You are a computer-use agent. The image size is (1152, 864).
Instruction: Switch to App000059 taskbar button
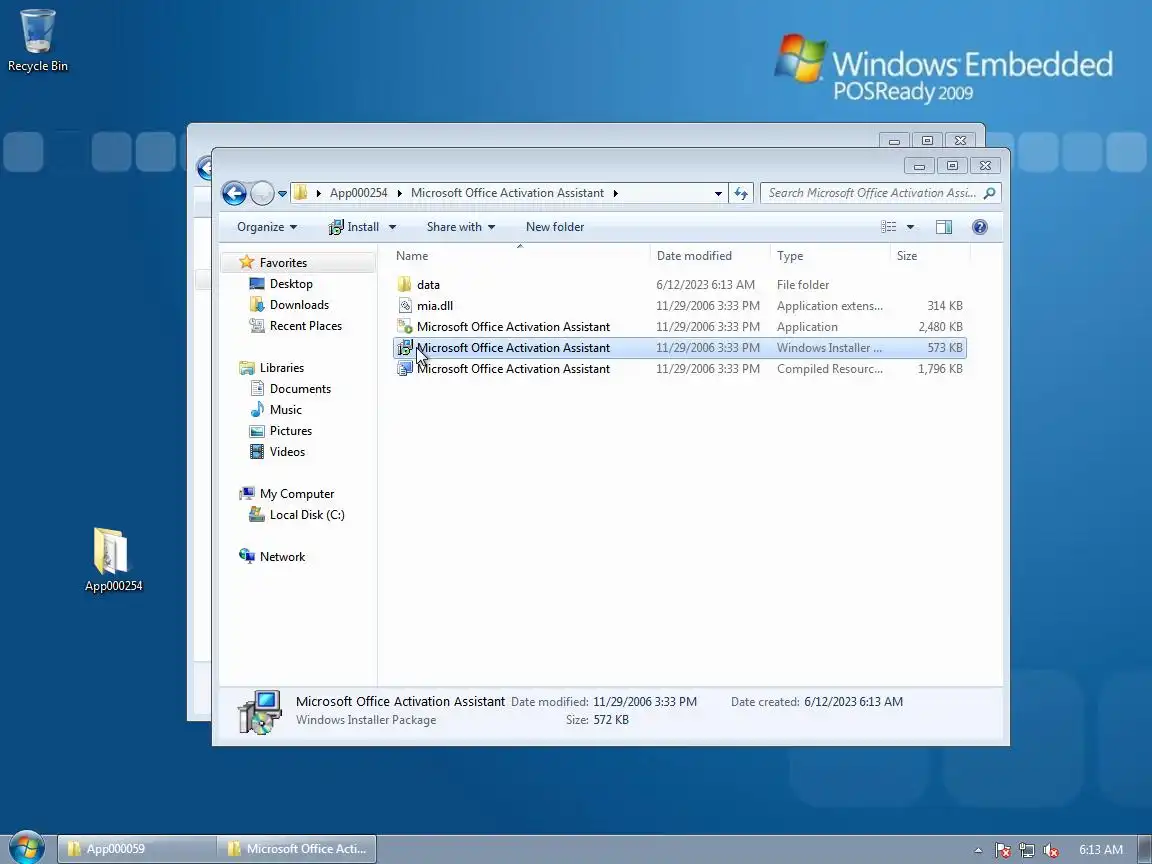[137, 849]
